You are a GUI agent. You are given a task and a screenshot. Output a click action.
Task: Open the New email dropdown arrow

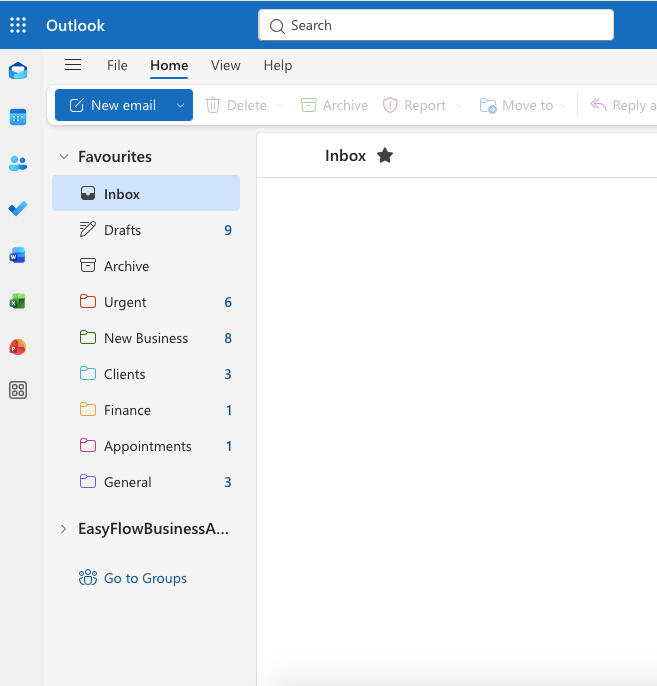click(x=180, y=105)
